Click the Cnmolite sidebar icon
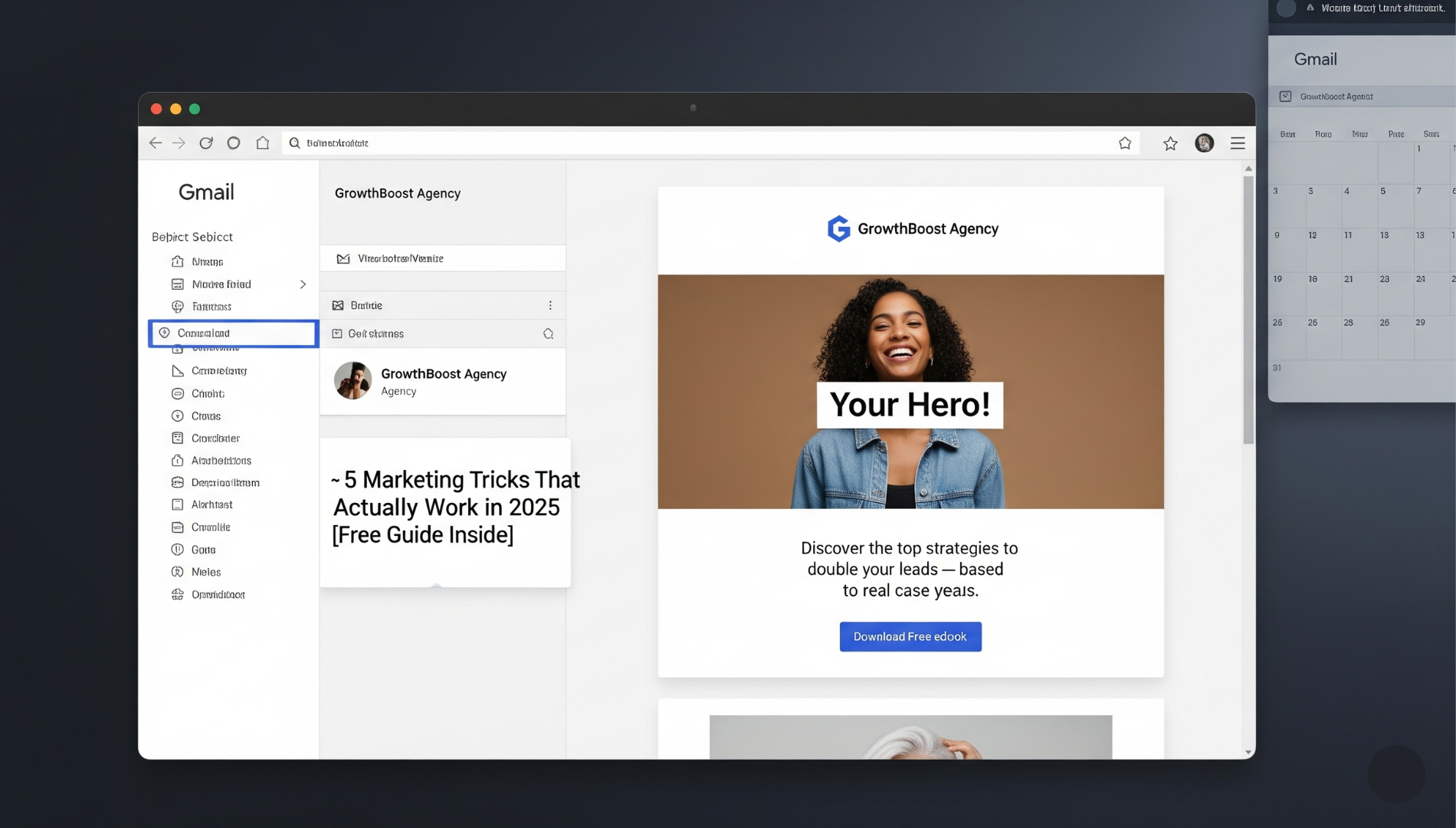The width and height of the screenshot is (1456, 828). click(x=178, y=527)
